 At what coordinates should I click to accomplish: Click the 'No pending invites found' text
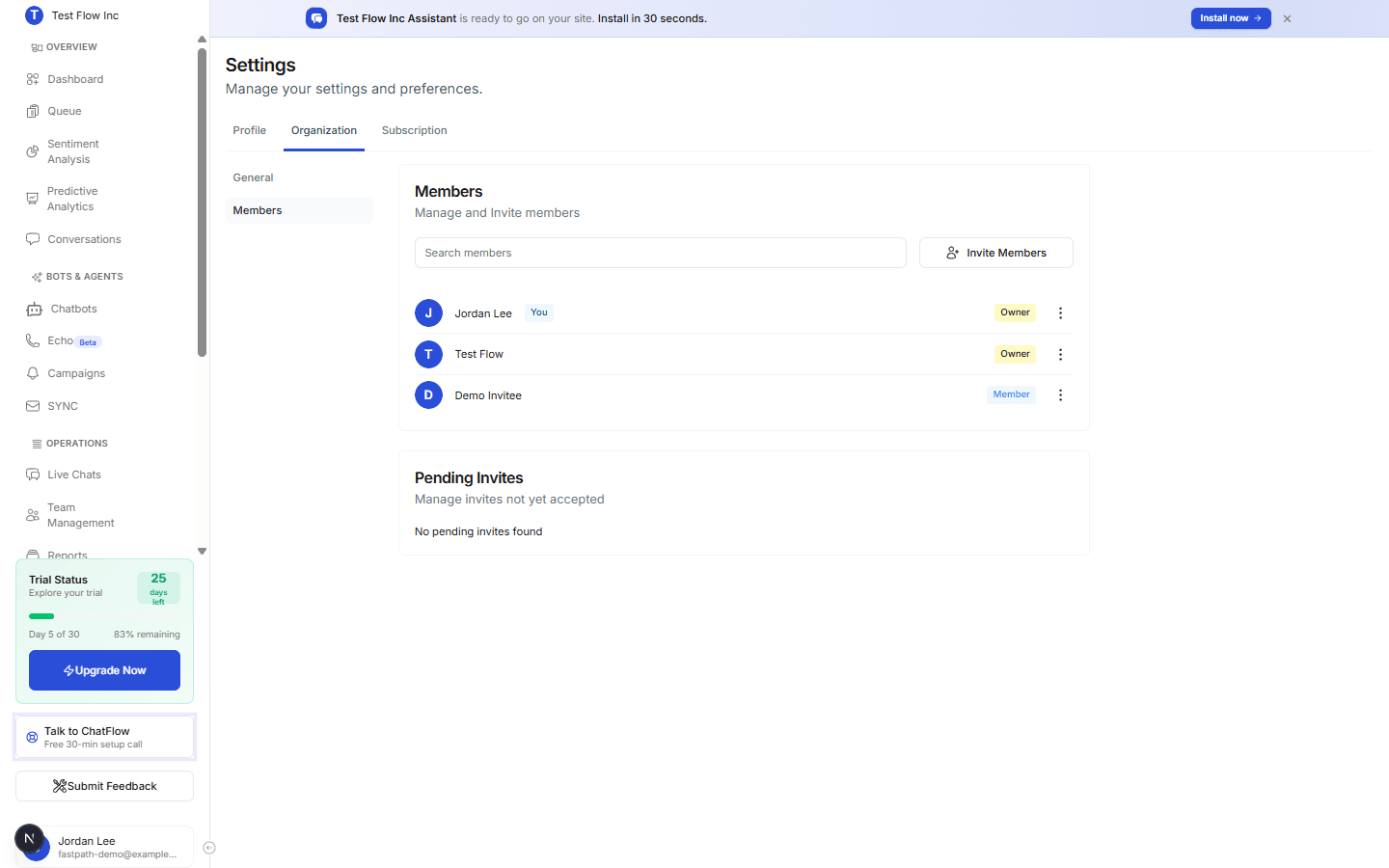point(478,531)
